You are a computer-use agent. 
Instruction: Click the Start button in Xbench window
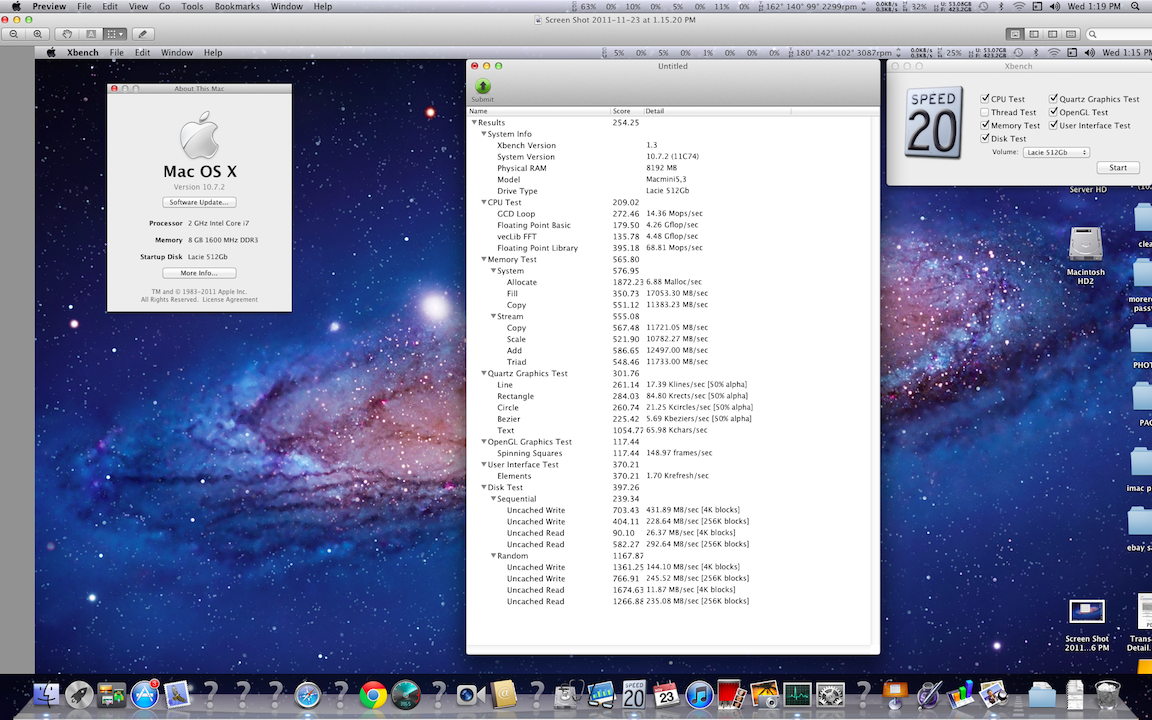pos(1117,168)
